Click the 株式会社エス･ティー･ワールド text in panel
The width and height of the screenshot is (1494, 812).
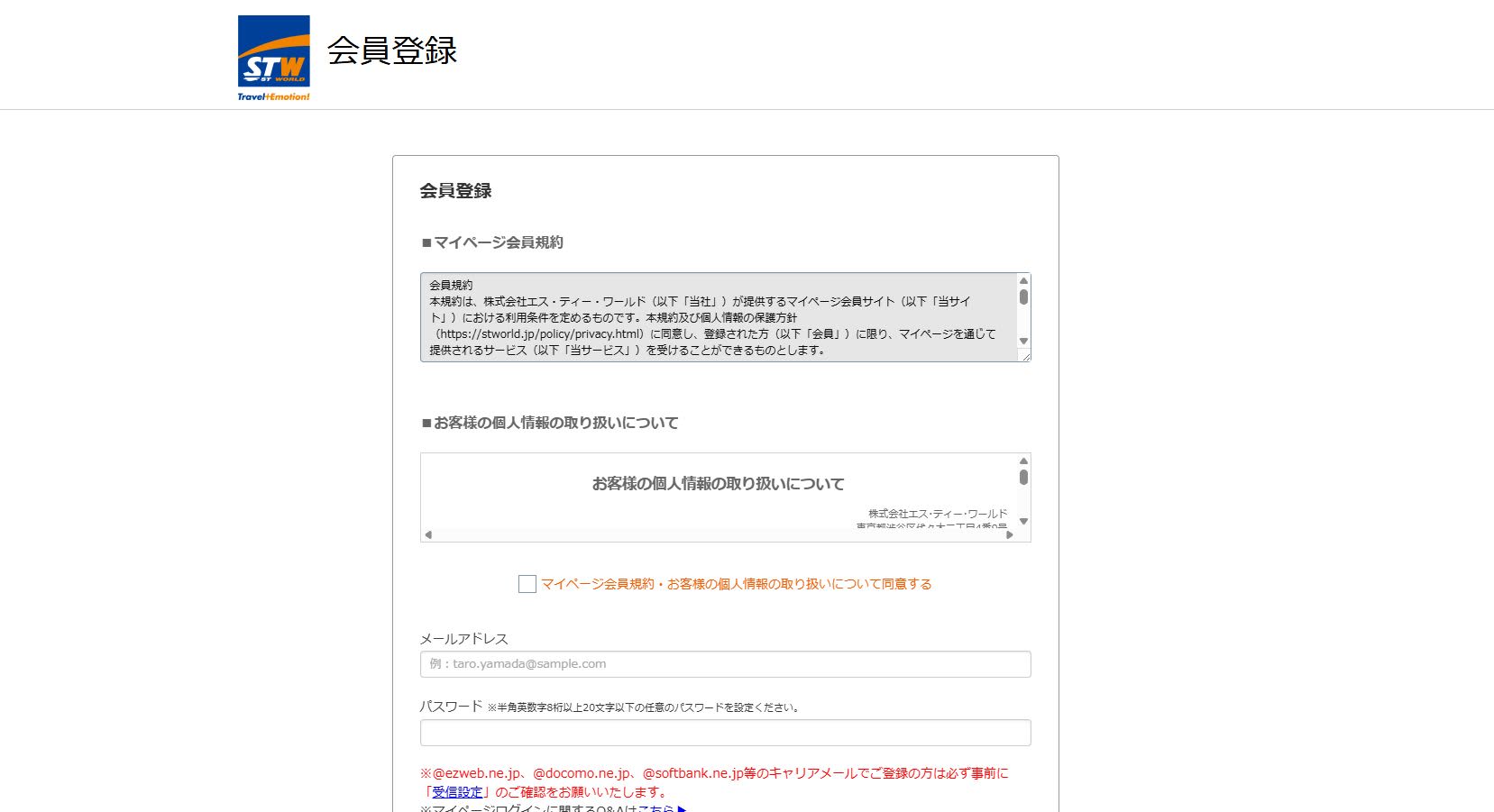(938, 514)
